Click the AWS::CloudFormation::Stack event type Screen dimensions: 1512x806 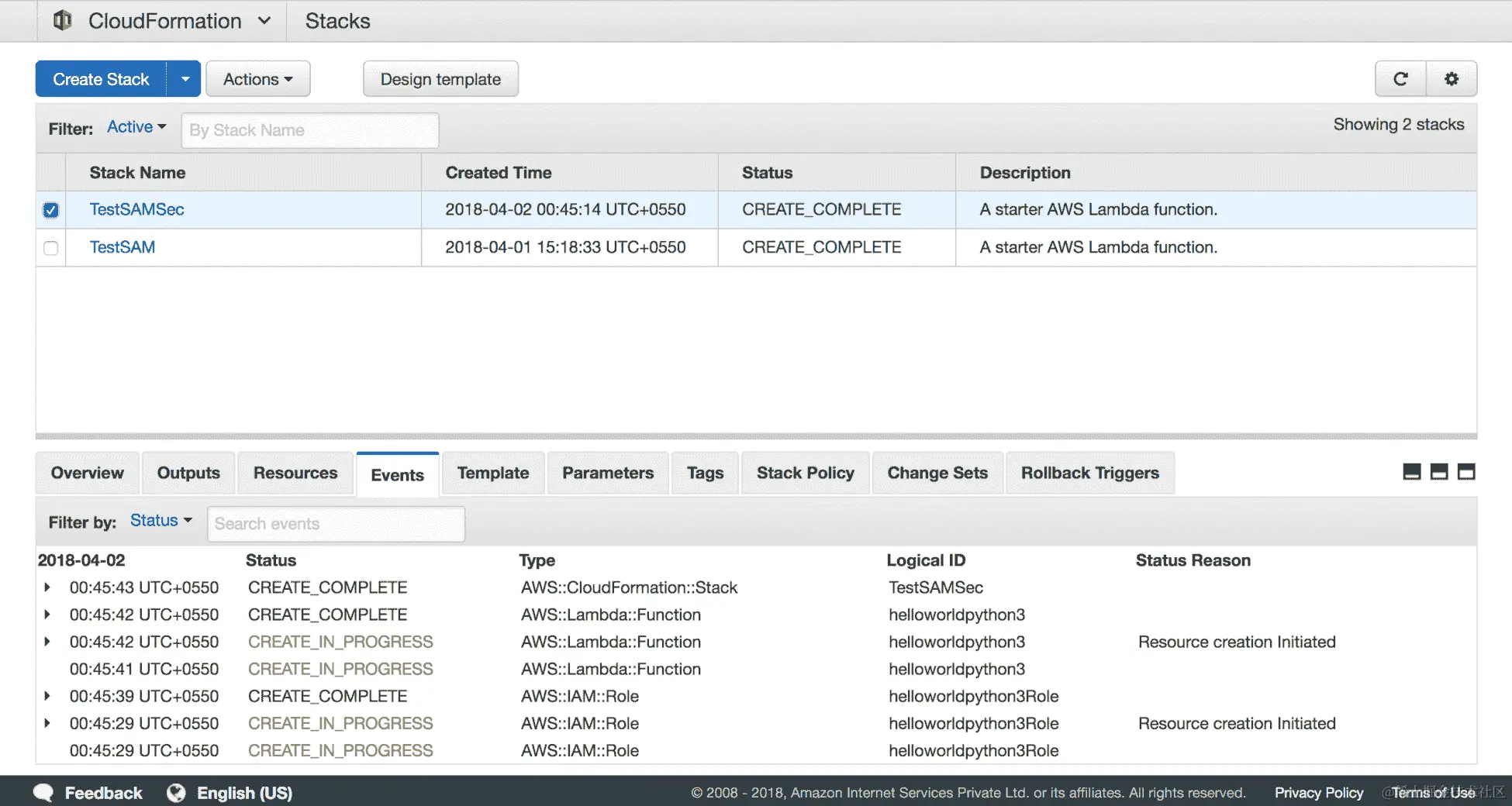click(629, 587)
